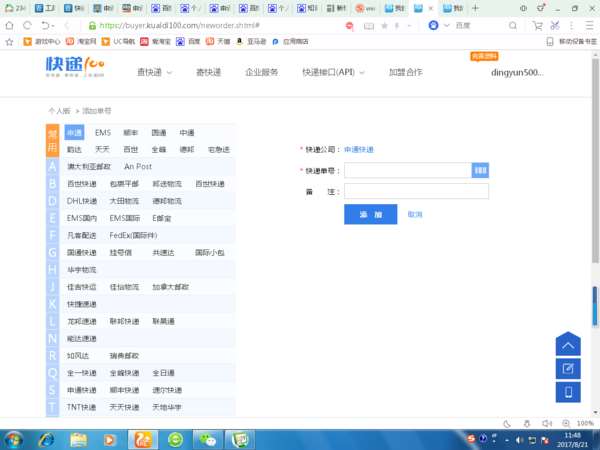Open the 企业服务 navigation item
Image resolution: width=600 pixels, height=450 pixels.
click(262, 72)
